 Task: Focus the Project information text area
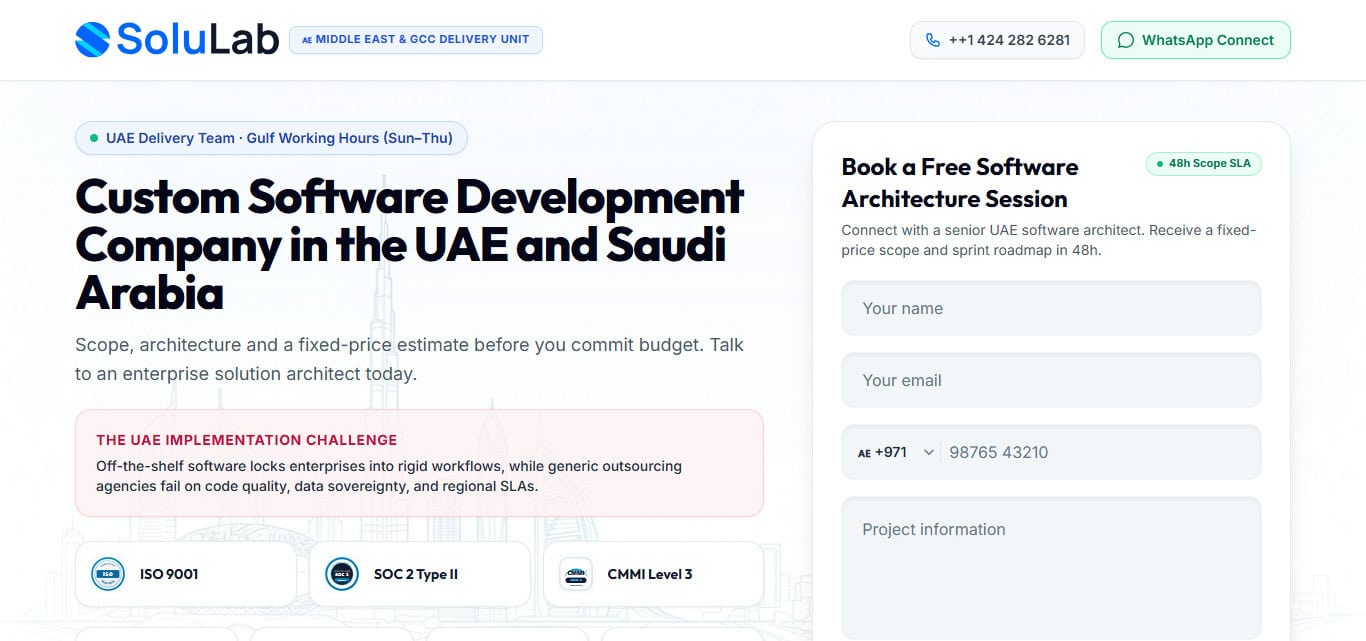point(1051,568)
